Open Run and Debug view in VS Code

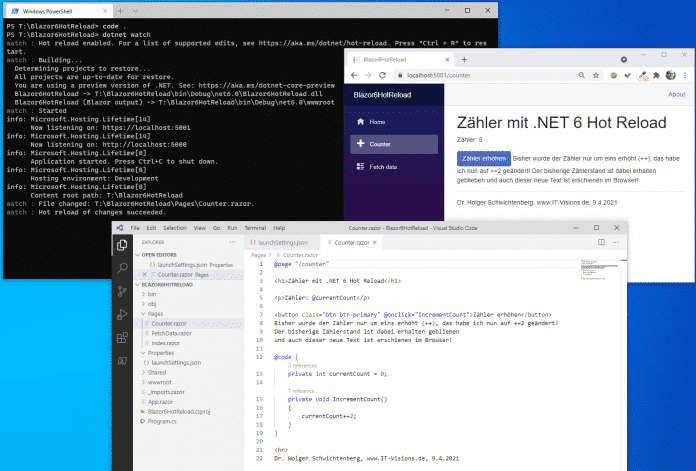pos(122,314)
